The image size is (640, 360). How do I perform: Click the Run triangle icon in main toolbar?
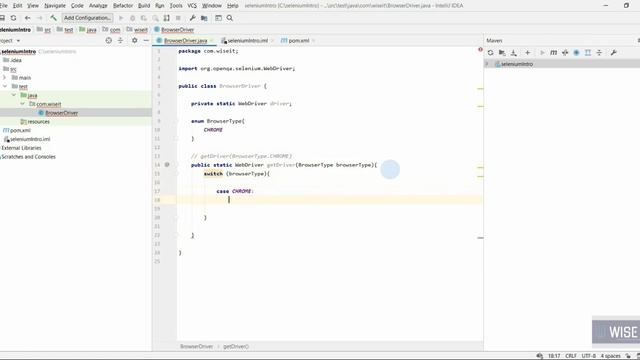tap(121, 18)
